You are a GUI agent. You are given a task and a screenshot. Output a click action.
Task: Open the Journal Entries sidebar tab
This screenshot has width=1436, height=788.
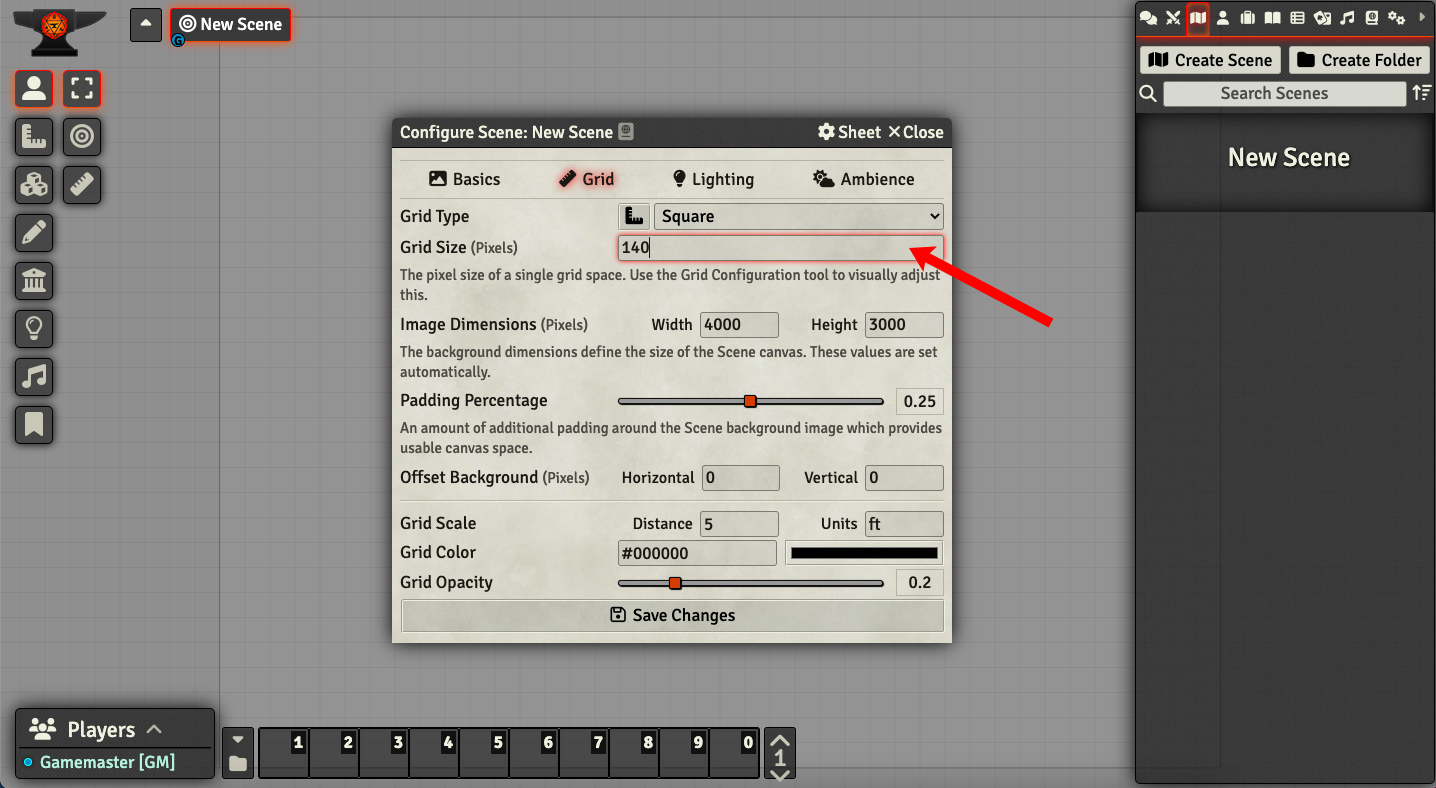[x=1272, y=17]
